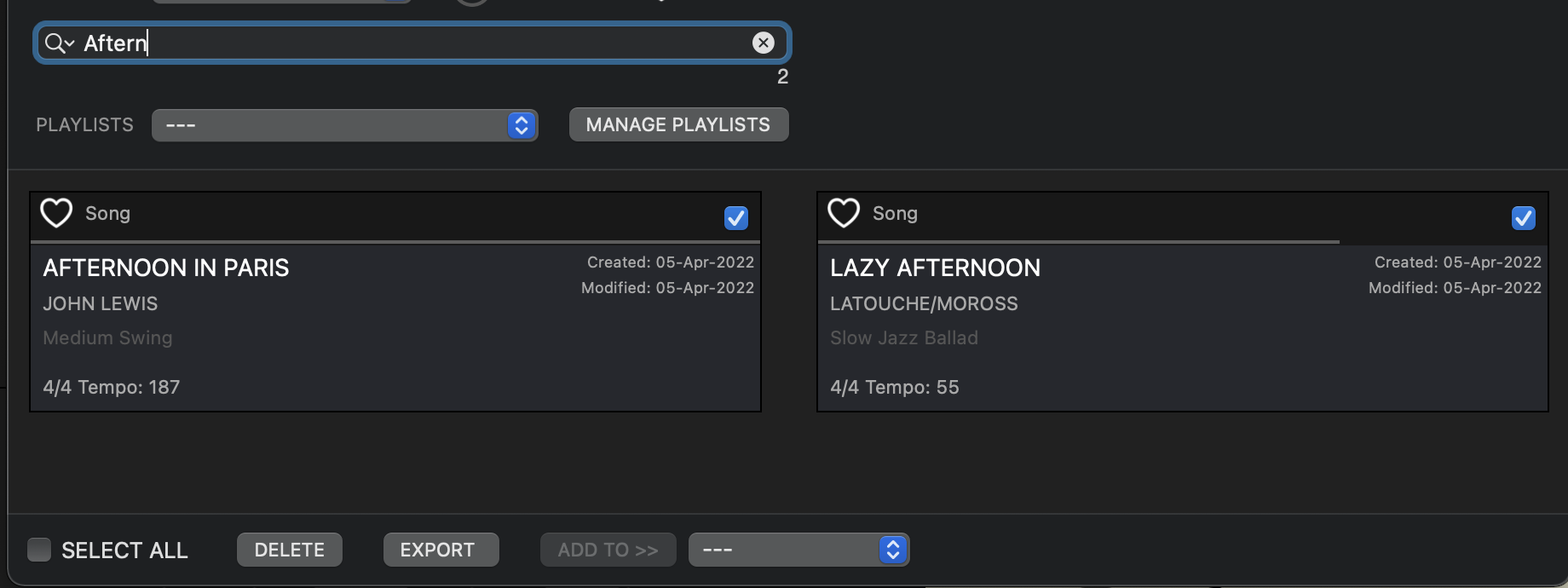
Task: Click the Manage Playlists button
Action: pos(678,124)
